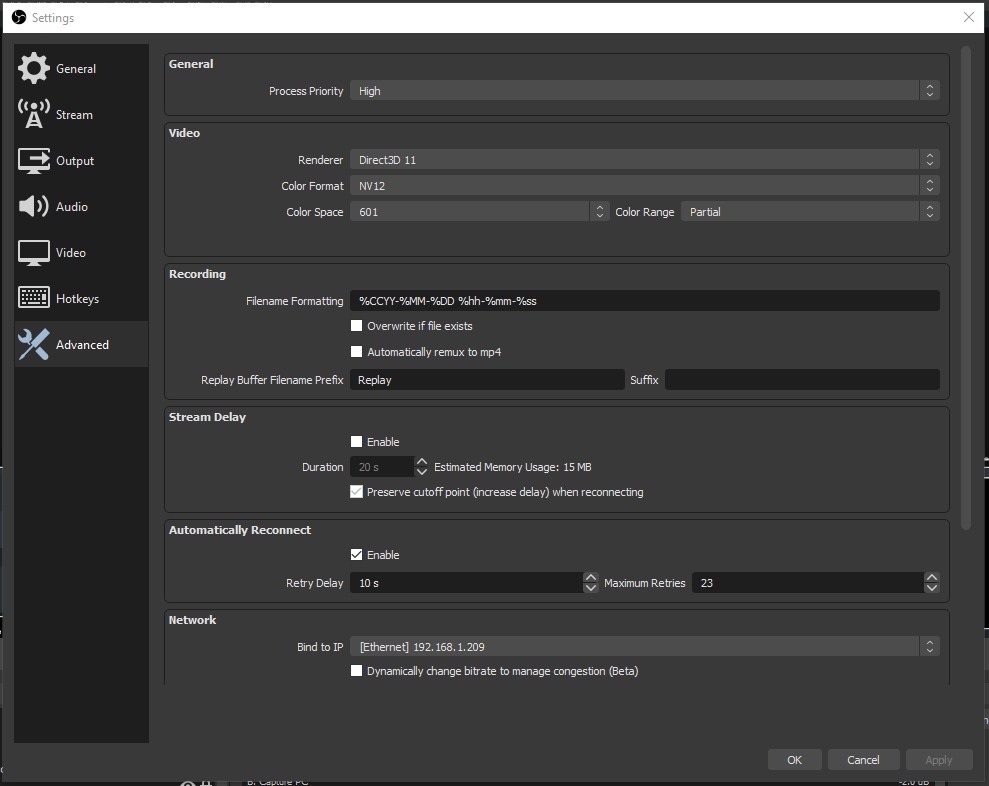The image size is (989, 786).
Task: Increase Stream Delay Duration with up arrow
Action: click(422, 462)
